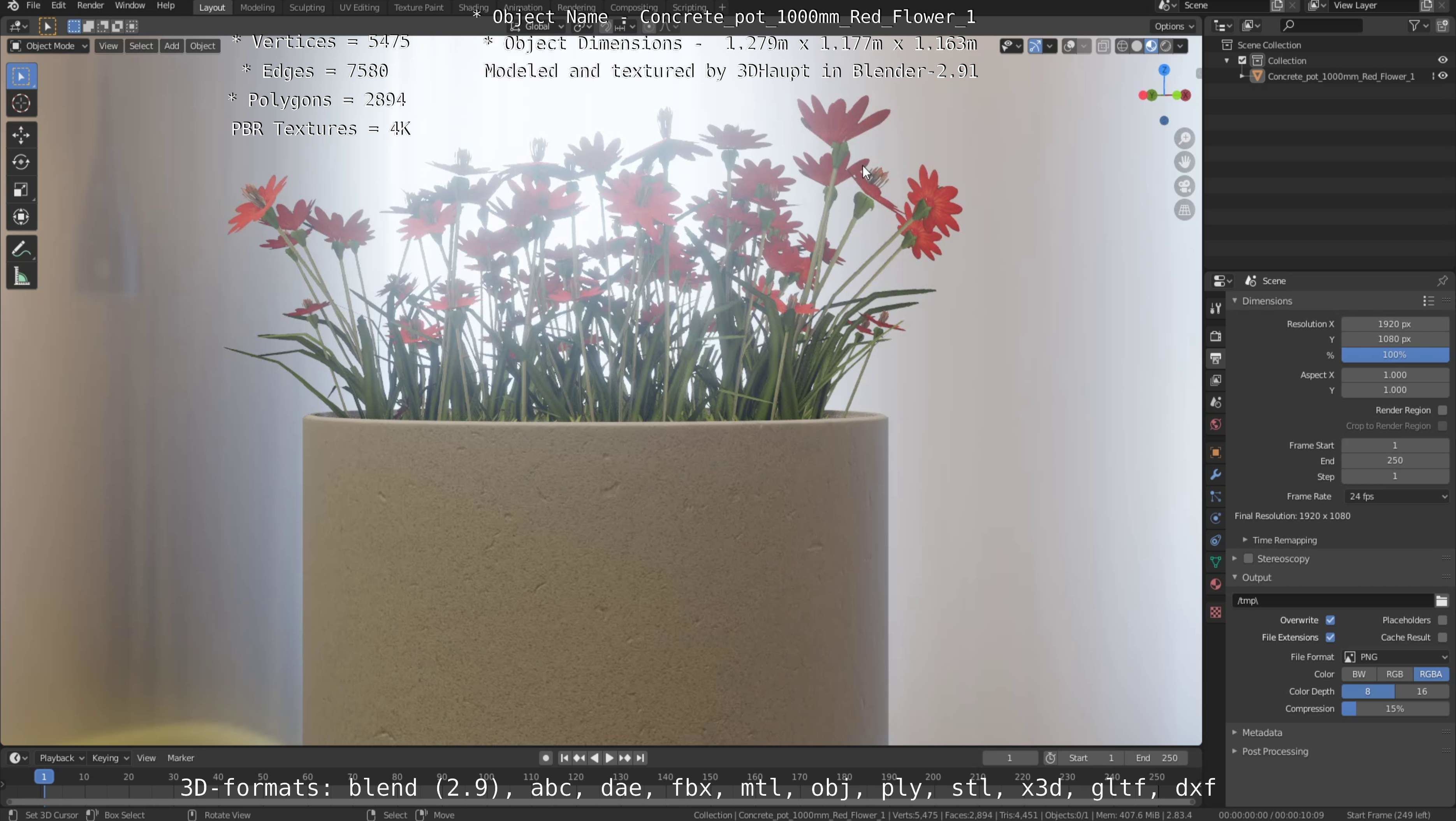The width and height of the screenshot is (1456, 821).
Task: Select the Measure ruler tool
Action: 21,276
